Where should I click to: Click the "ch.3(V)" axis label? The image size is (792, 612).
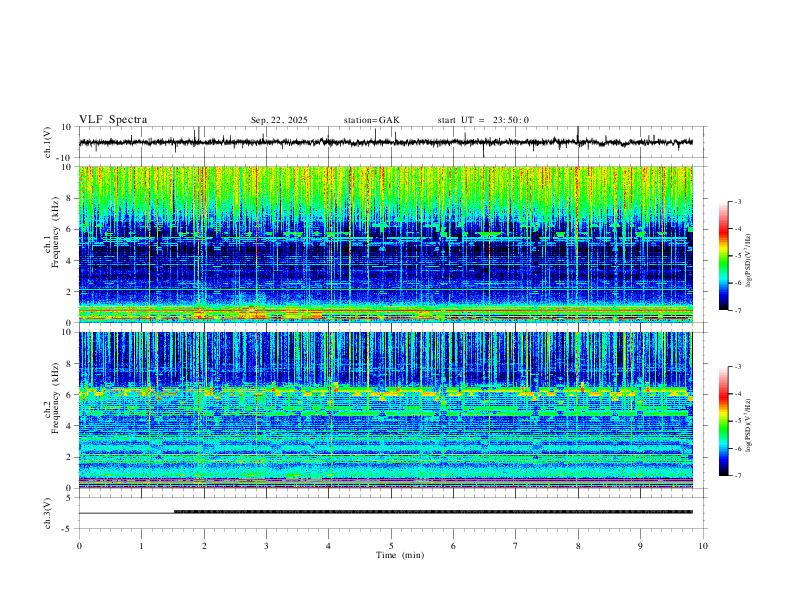[x=48, y=513]
